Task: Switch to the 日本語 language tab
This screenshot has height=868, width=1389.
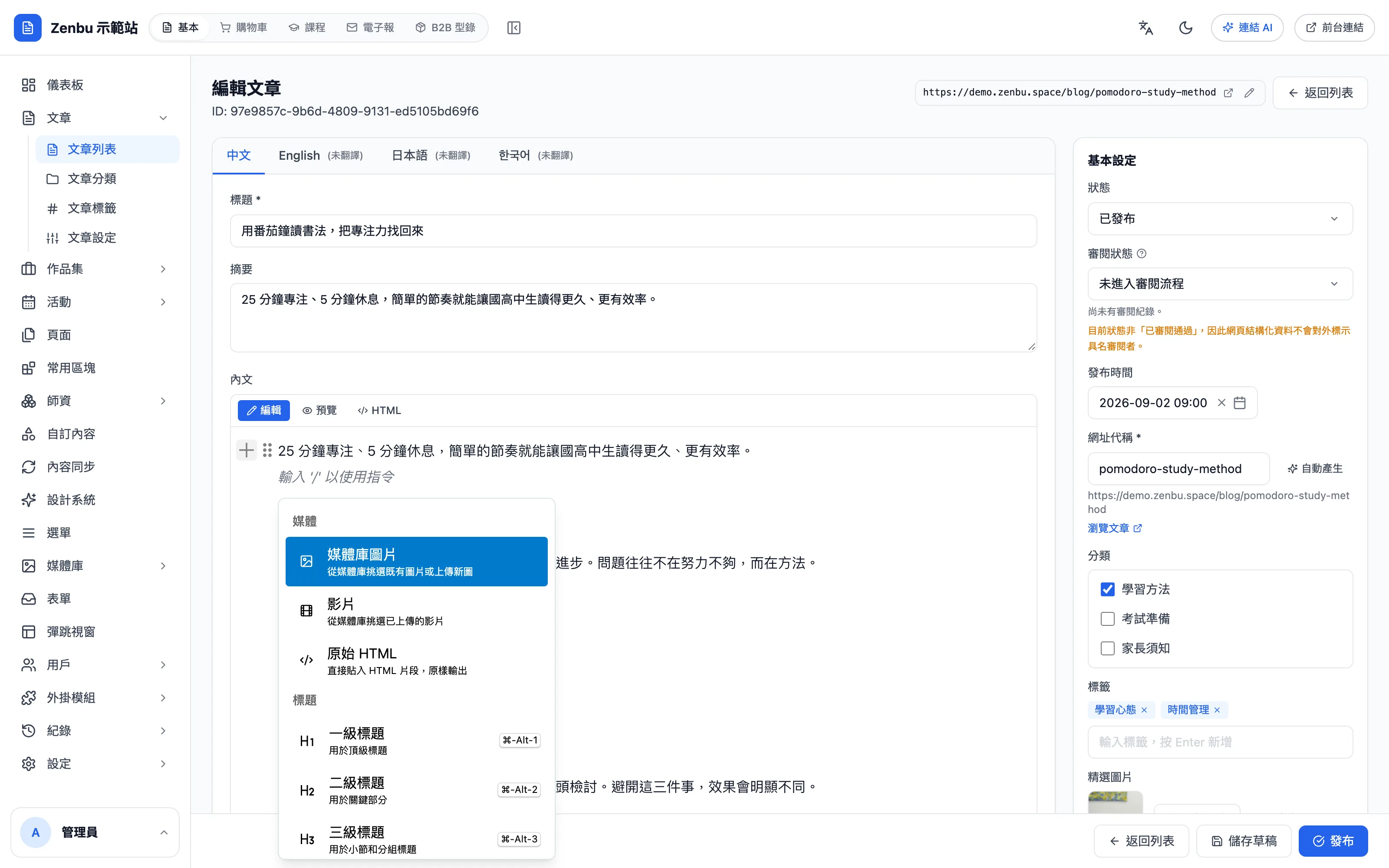Action: click(431, 155)
